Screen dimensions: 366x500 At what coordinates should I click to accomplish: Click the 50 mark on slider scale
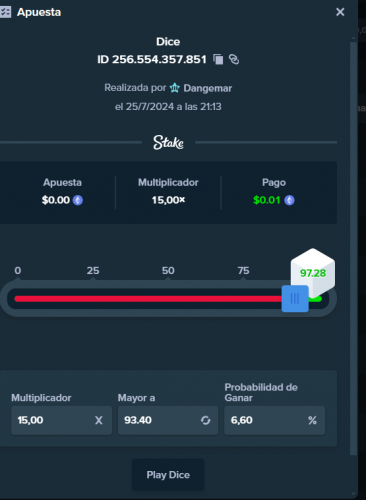168,270
